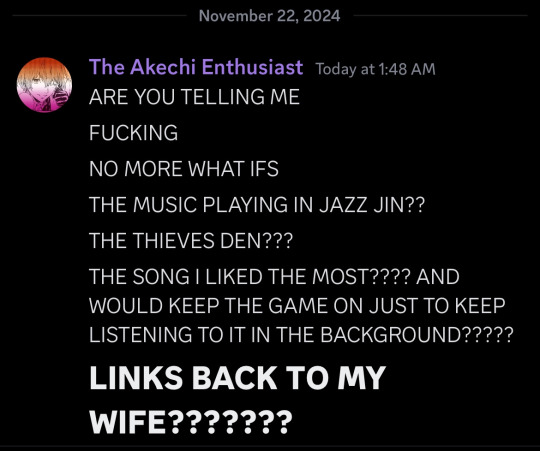Select the NO MORE WHAT IFS message
Image resolution: width=540 pixels, height=451 pixels.
(184, 169)
